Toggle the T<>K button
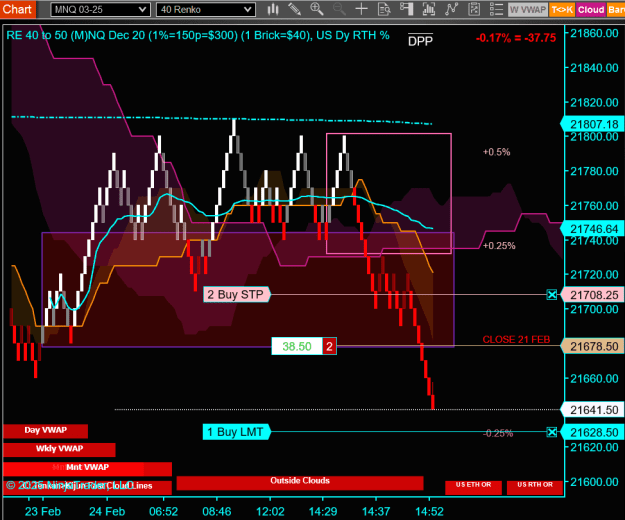 pyautogui.click(x=562, y=10)
